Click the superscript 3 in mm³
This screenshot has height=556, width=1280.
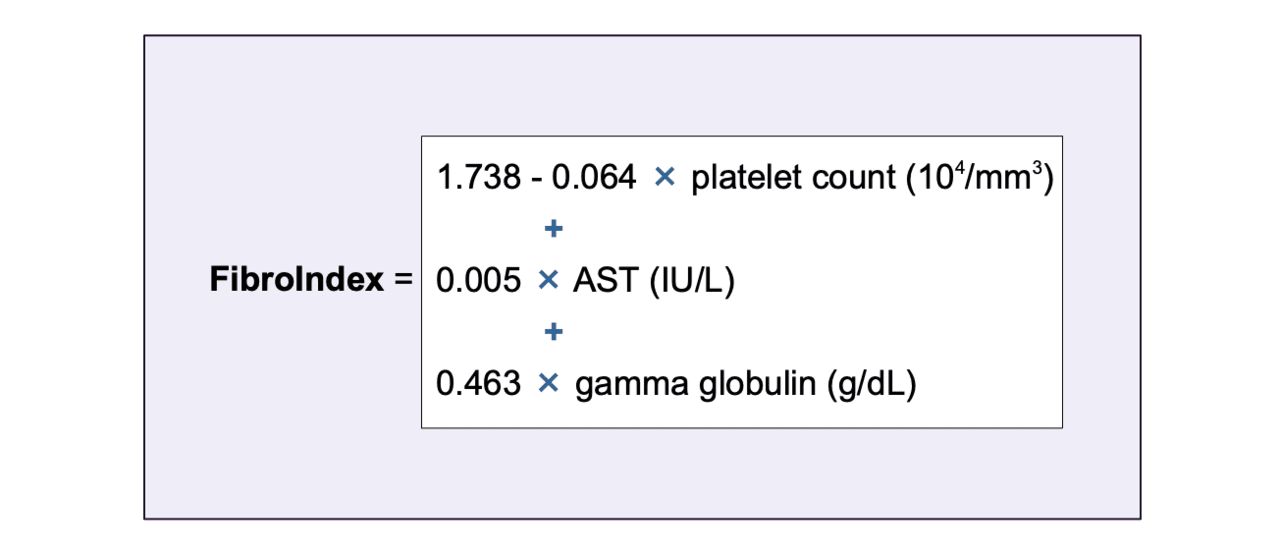coord(1039,169)
